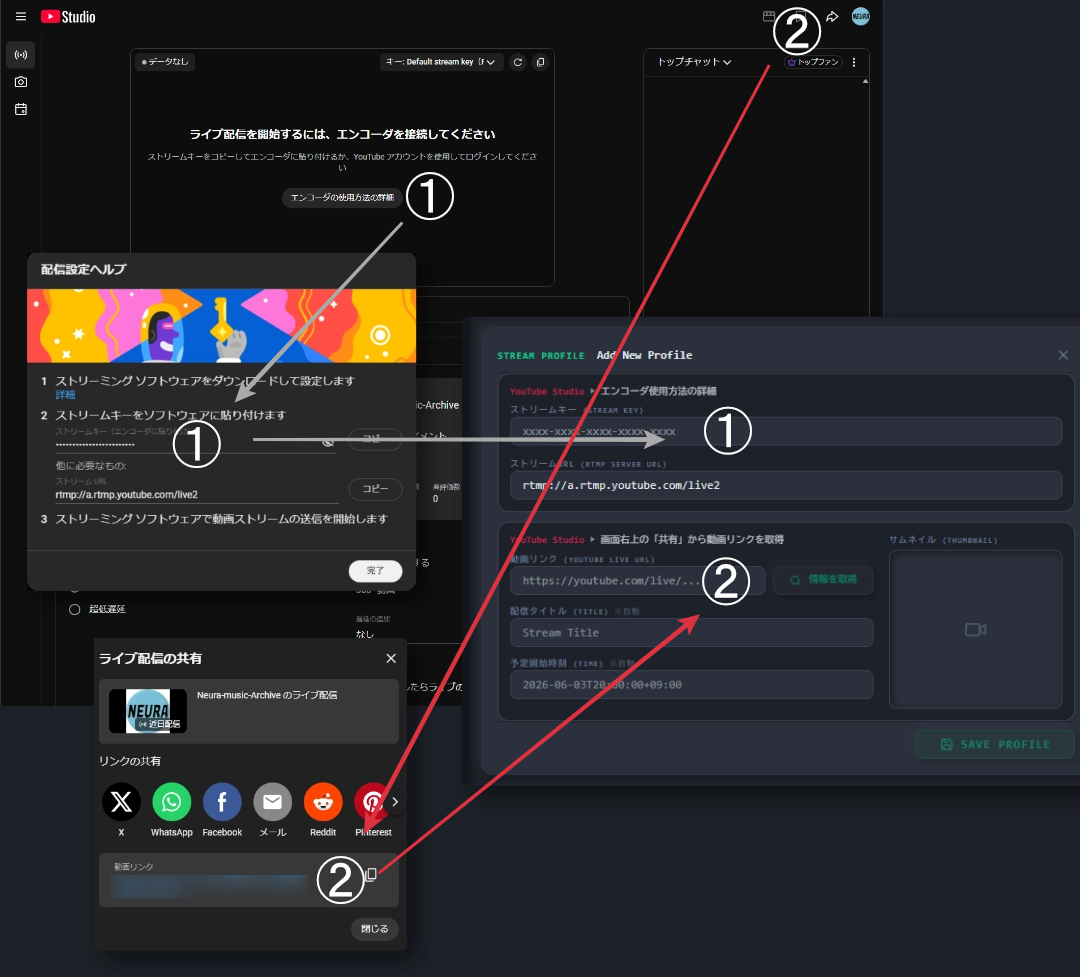The image size is (1080, 977).
Task: Close the Add New Profile panel
Action: (1063, 356)
